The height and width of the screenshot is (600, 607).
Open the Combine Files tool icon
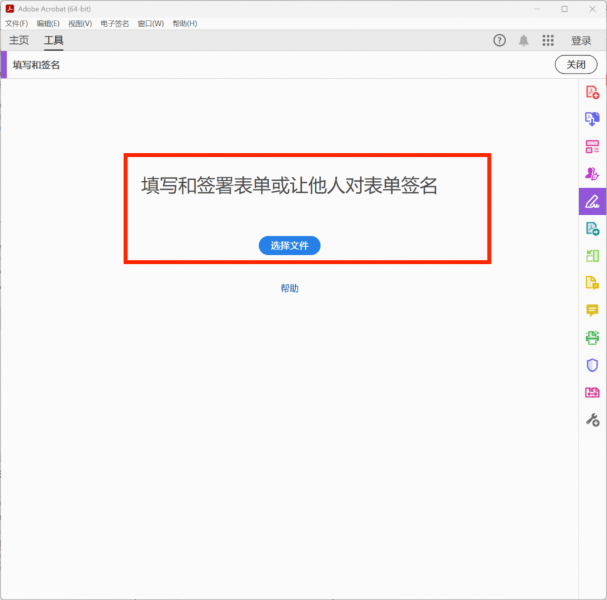[592, 119]
